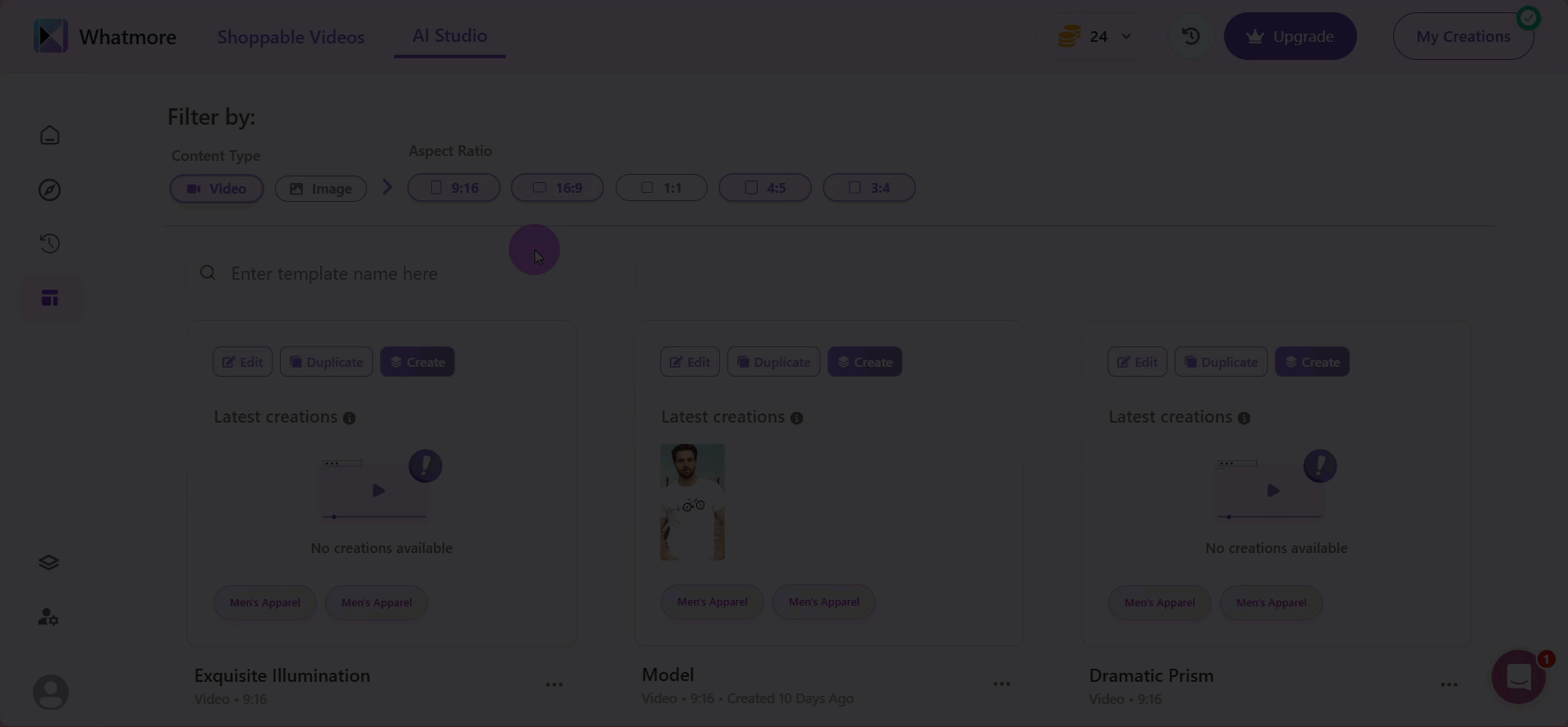Open the Home icon in sidebar
The width and height of the screenshot is (1568, 727).
tap(50, 135)
